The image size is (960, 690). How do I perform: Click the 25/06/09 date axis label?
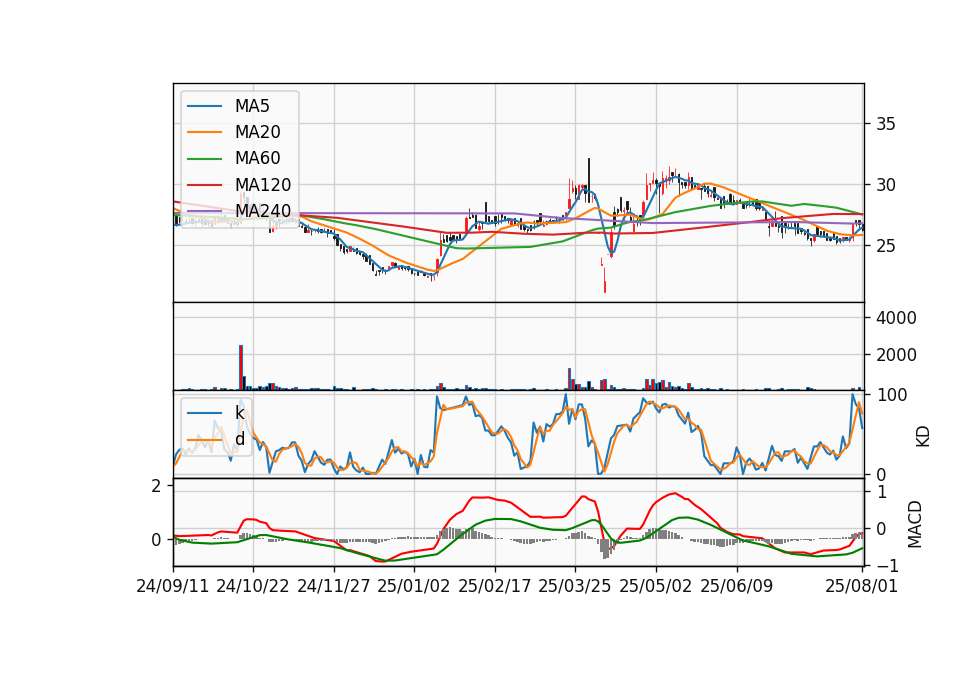(737, 587)
